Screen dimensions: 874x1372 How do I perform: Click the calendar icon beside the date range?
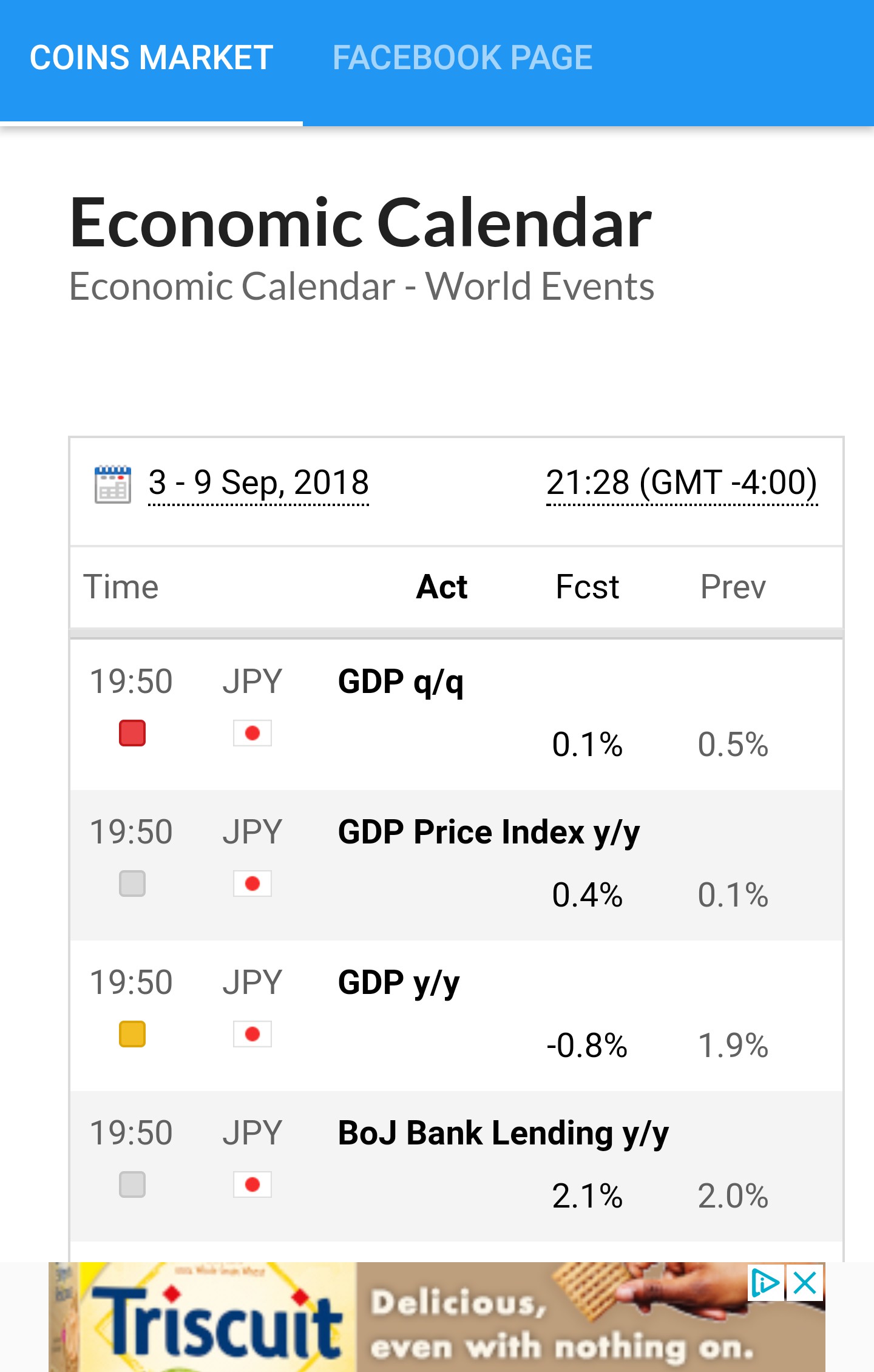pyautogui.click(x=113, y=484)
